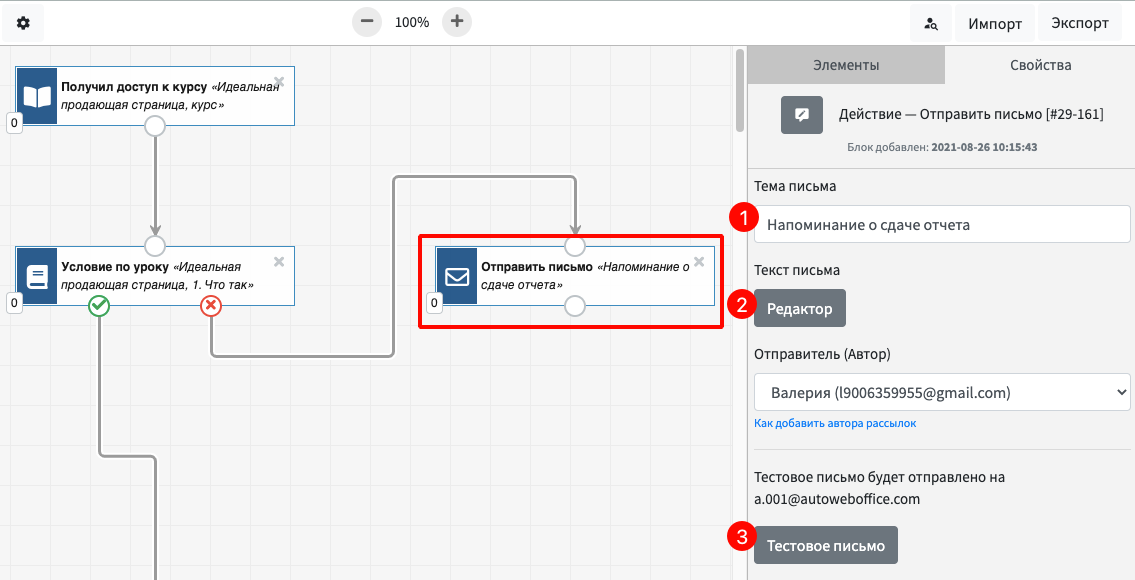Open the Как добавить автора рассылок link
This screenshot has height=580, width=1135.
[835, 423]
